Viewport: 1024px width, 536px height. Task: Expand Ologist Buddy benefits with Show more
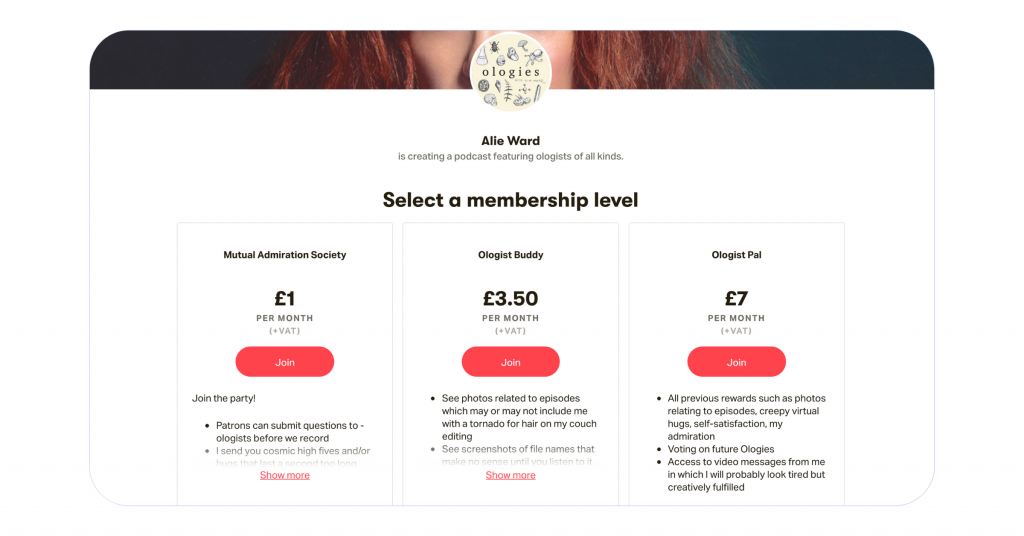(x=511, y=475)
